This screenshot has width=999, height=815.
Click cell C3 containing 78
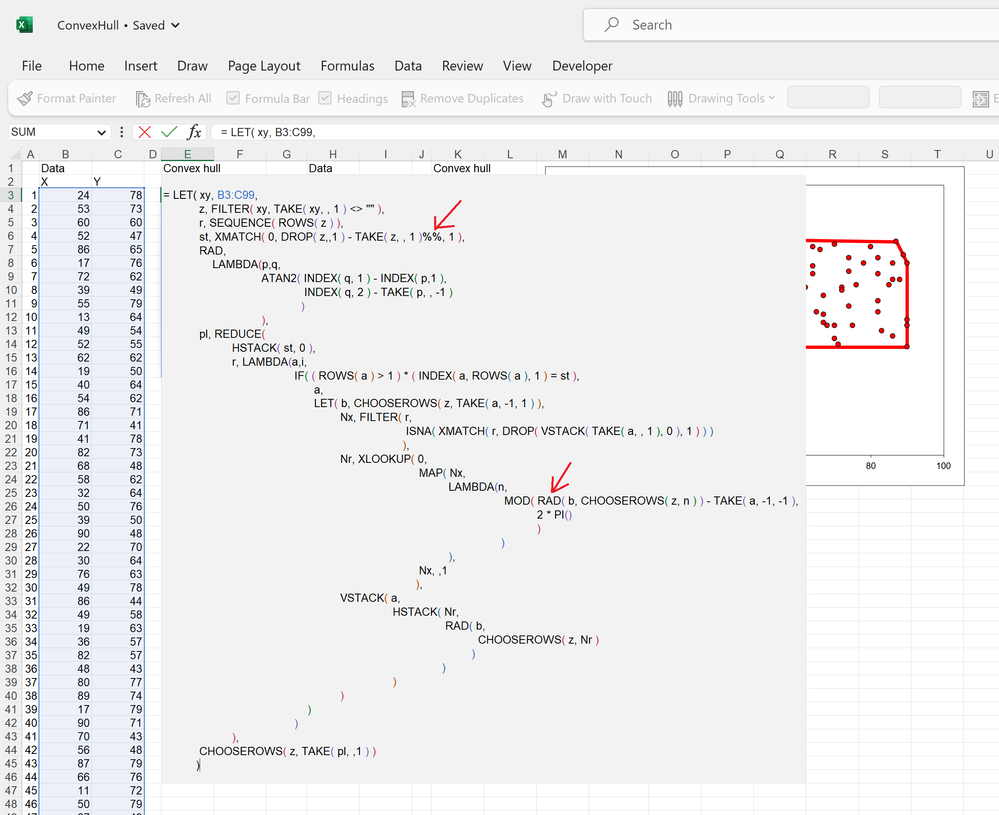click(118, 196)
